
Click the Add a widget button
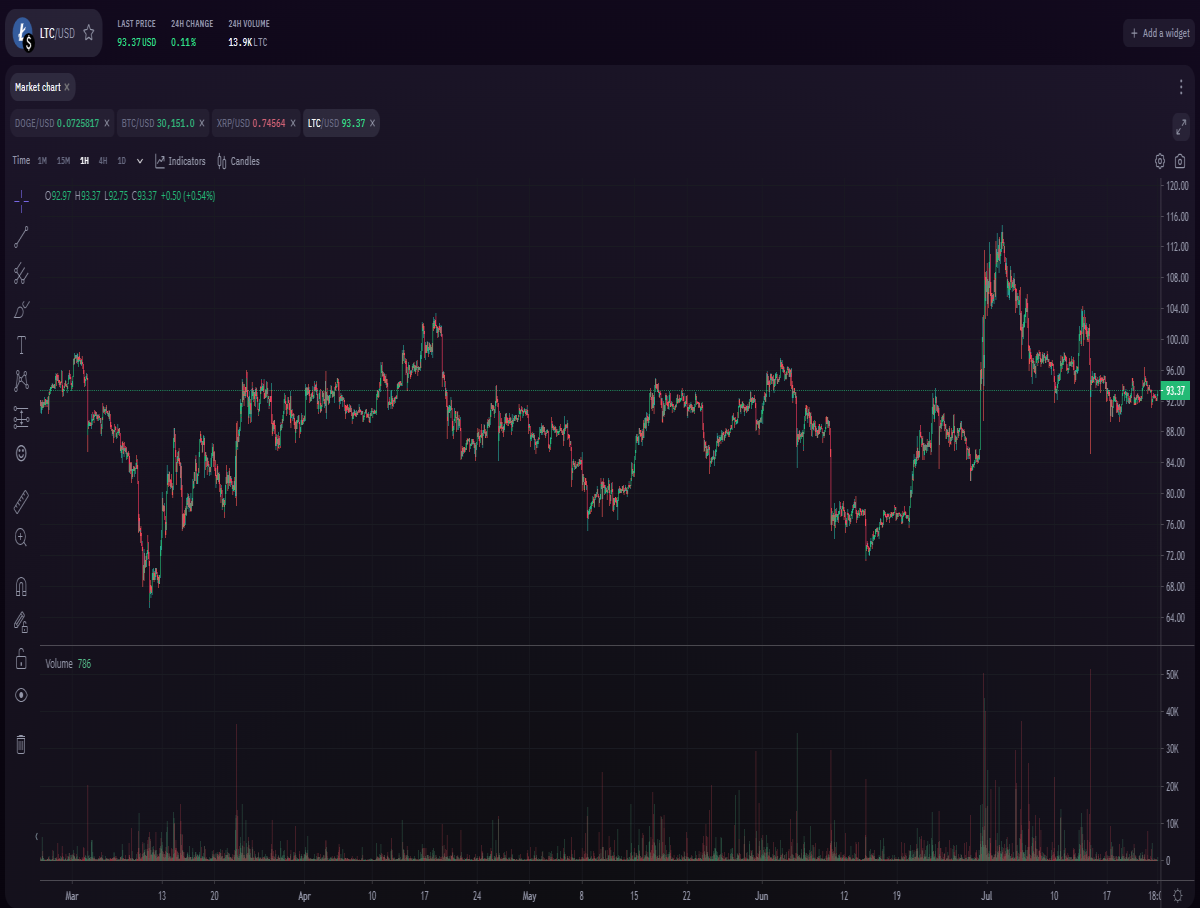point(1159,33)
